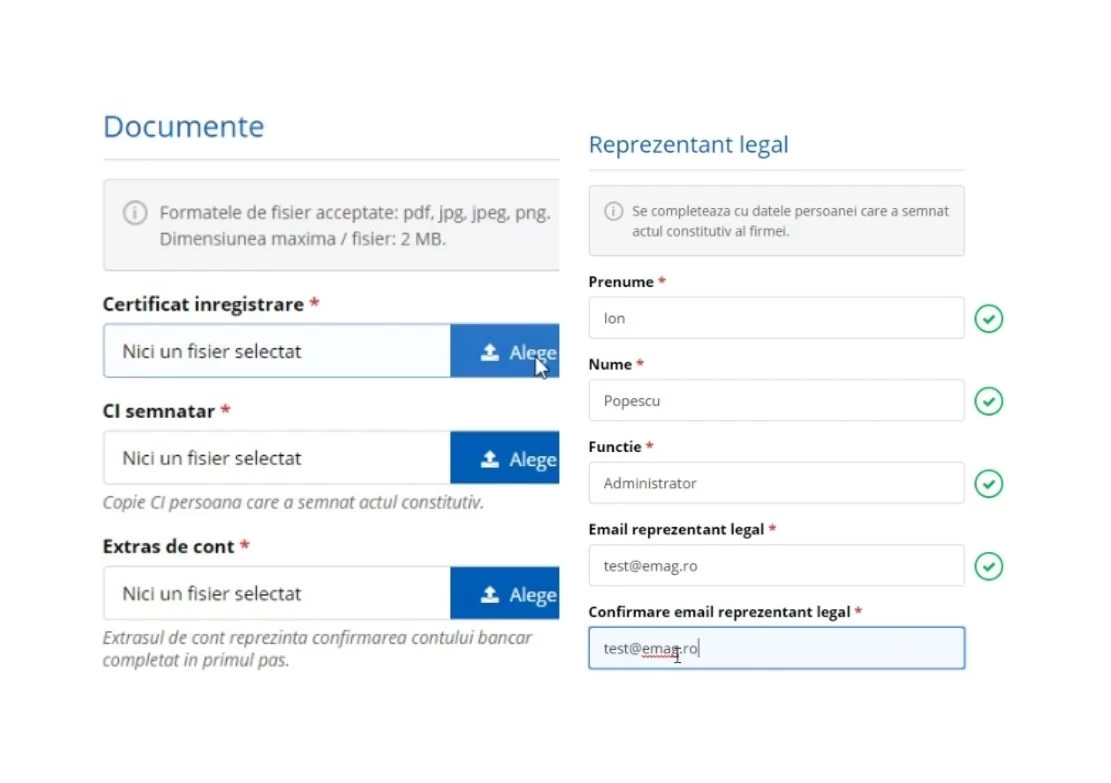Click hint text 'Extrasul de cont reprezinta confirmarea'
This screenshot has width=1111, height=783.
(x=317, y=648)
